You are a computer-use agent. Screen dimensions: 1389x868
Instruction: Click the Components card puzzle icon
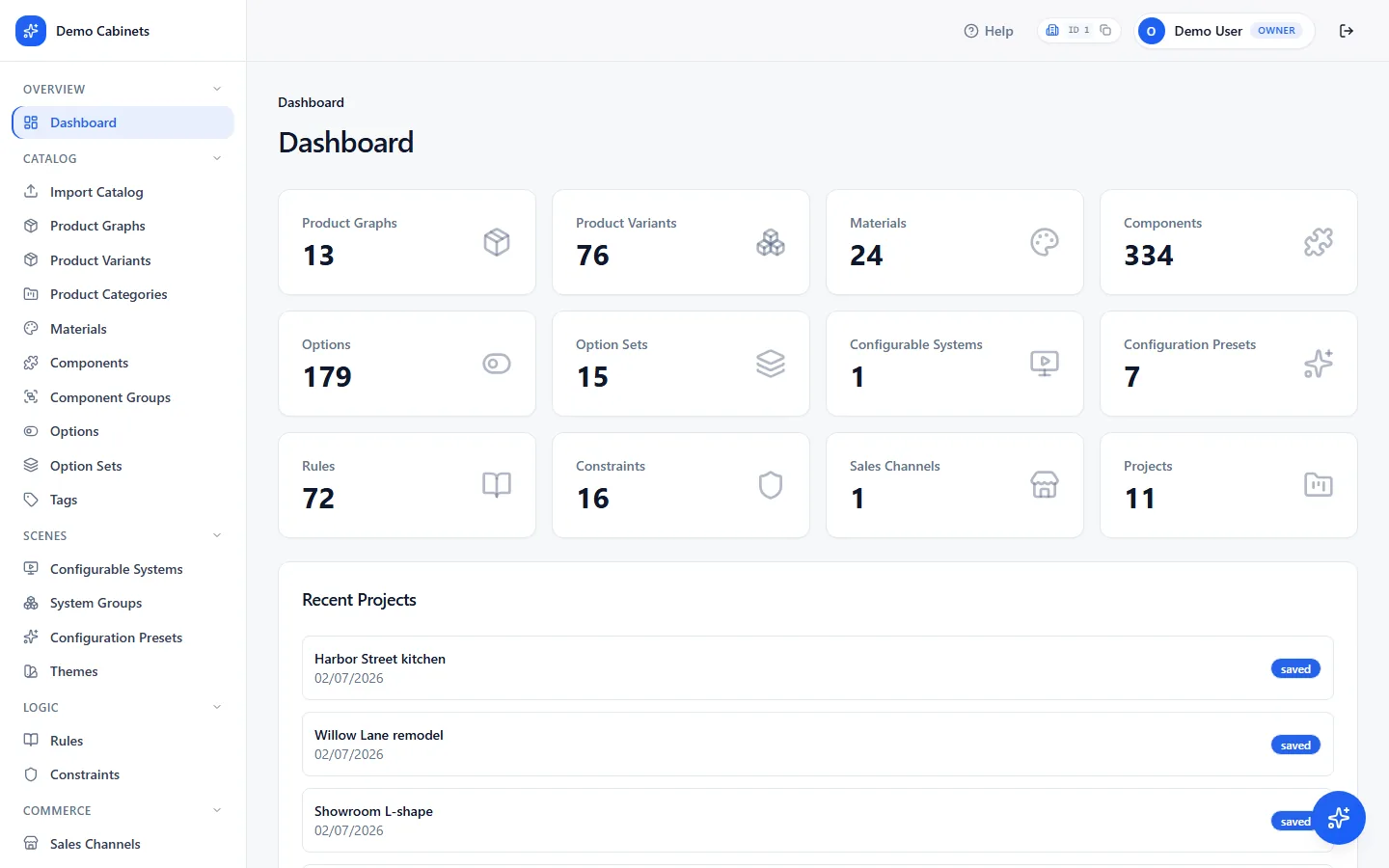(x=1319, y=242)
